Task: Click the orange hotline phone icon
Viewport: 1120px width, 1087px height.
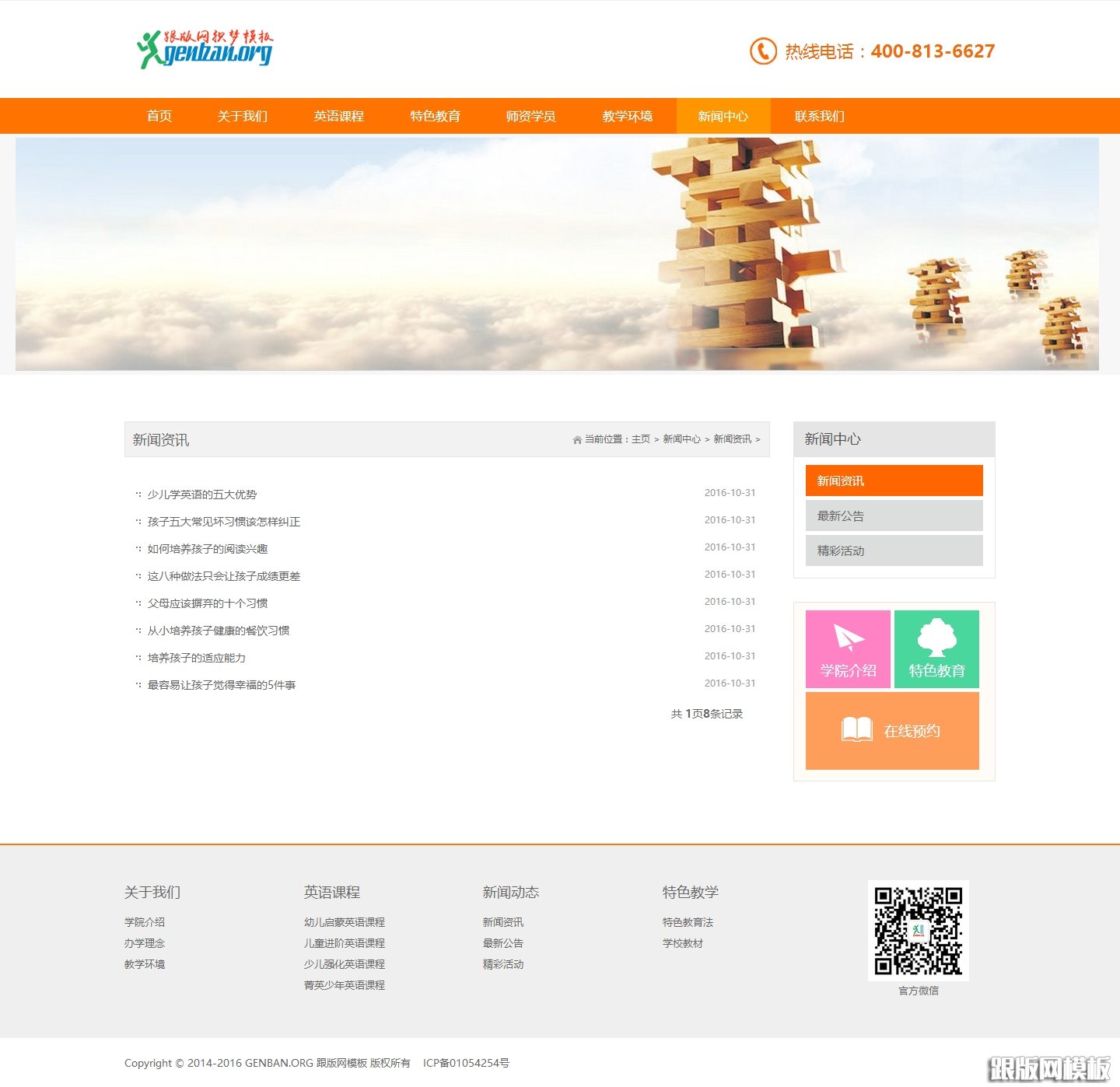Action: pyautogui.click(x=762, y=51)
